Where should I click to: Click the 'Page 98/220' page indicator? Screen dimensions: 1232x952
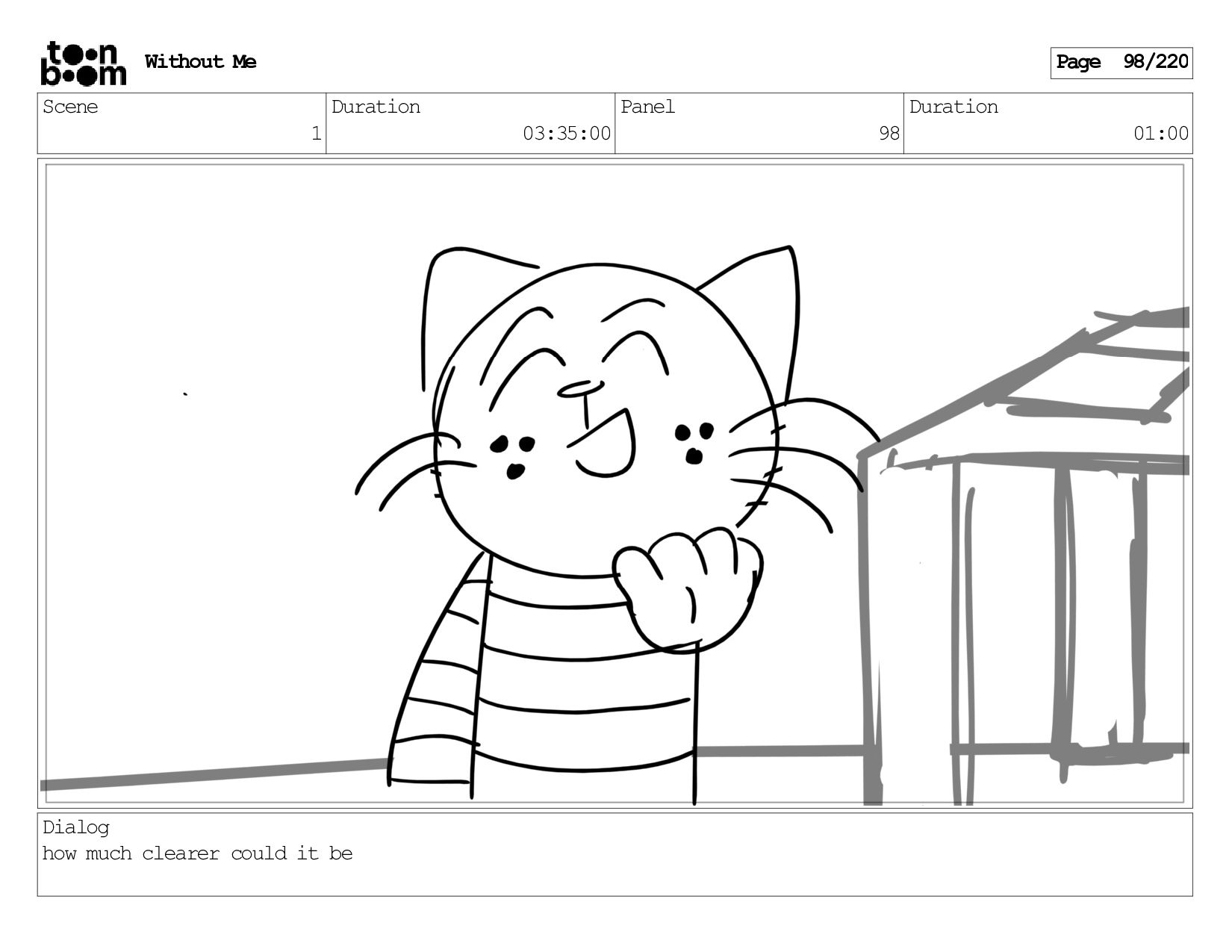1121,63
